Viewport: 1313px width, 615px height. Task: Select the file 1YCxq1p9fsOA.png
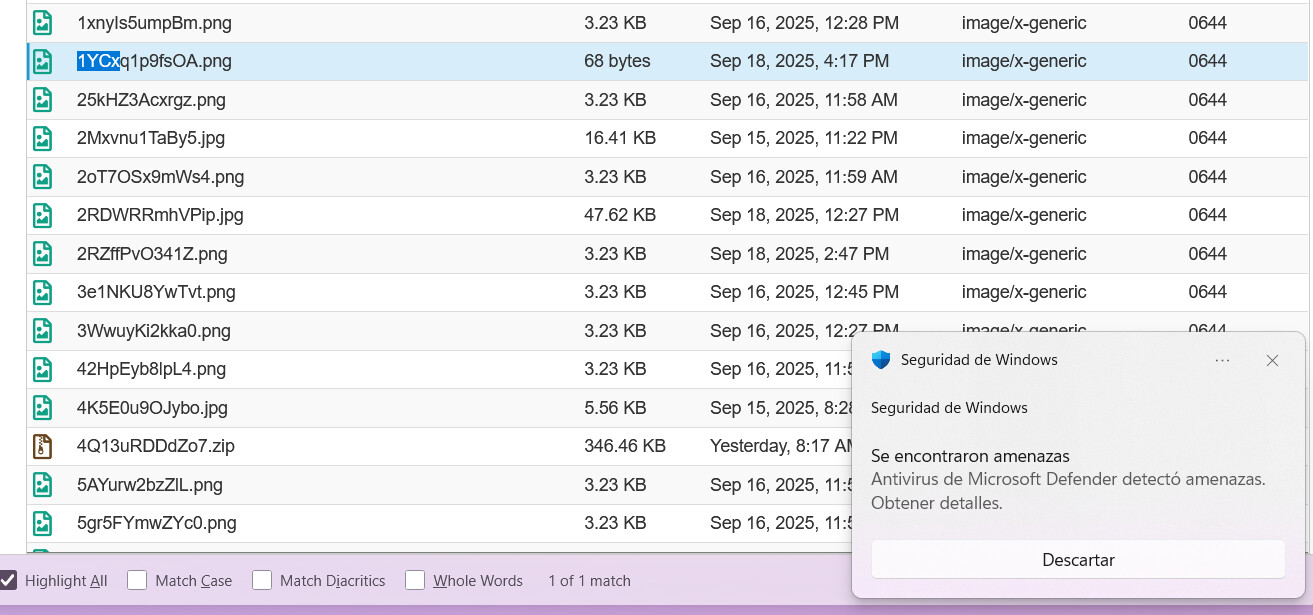click(x=154, y=61)
